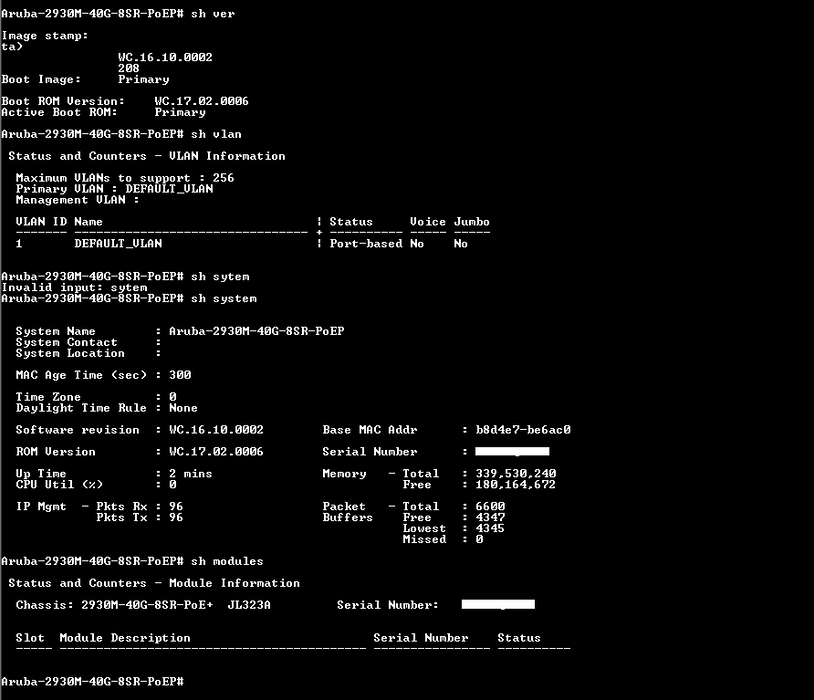This screenshot has height=700, width=814.
Task: Click 'Port-based' status value
Action: [366, 244]
